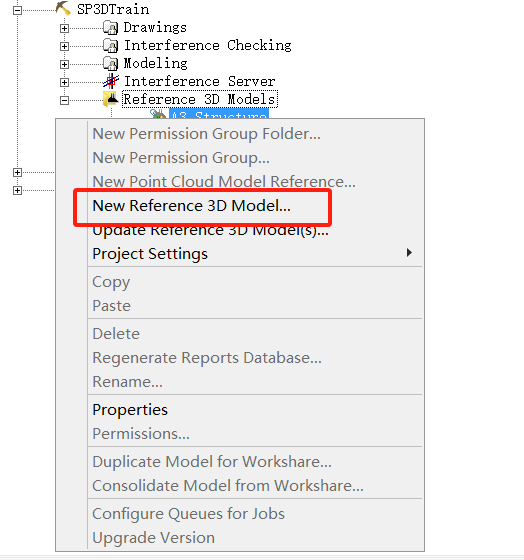Click the A3_Structure model icon

[158, 114]
